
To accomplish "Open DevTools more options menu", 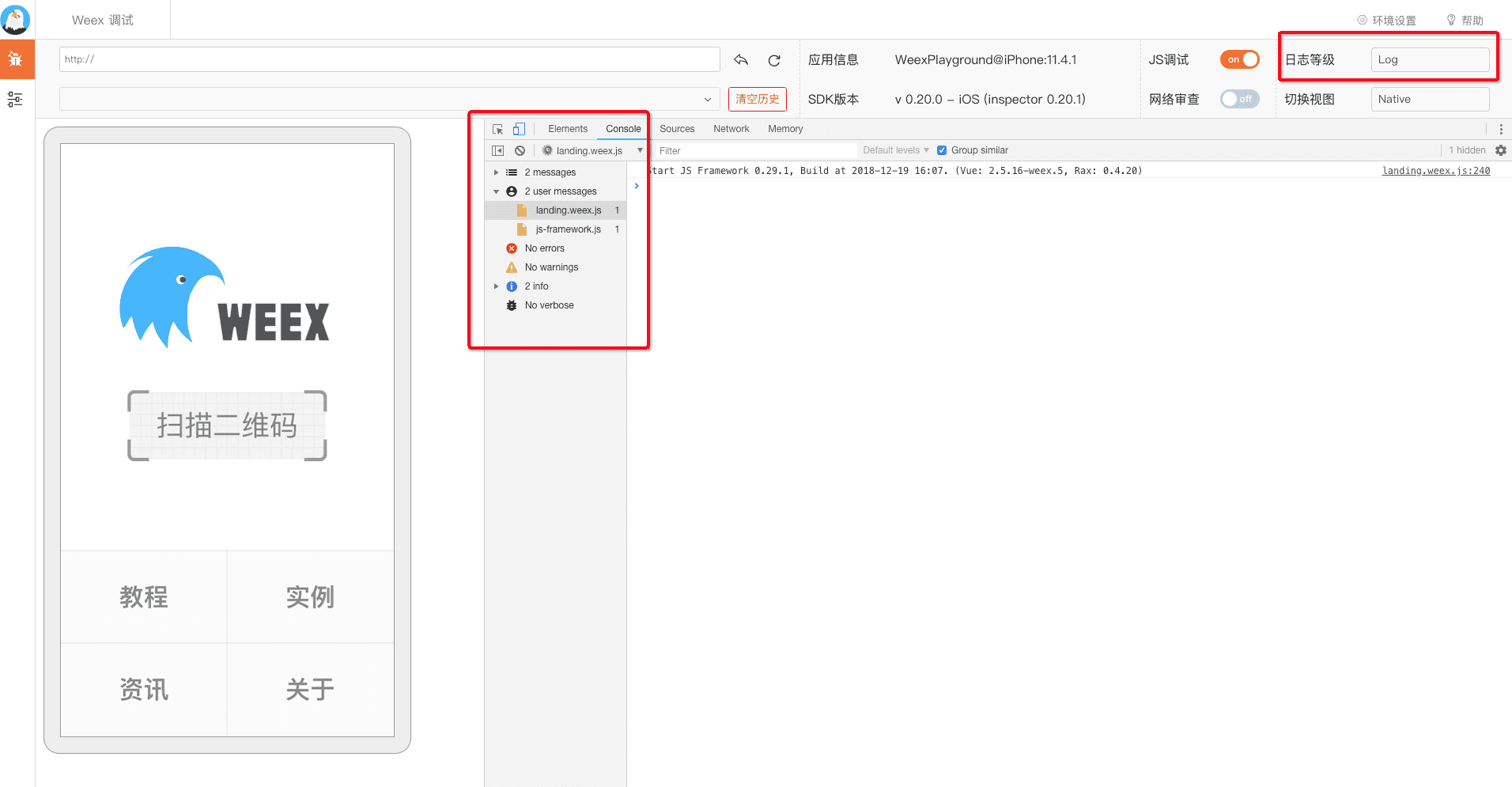I will (1501, 129).
